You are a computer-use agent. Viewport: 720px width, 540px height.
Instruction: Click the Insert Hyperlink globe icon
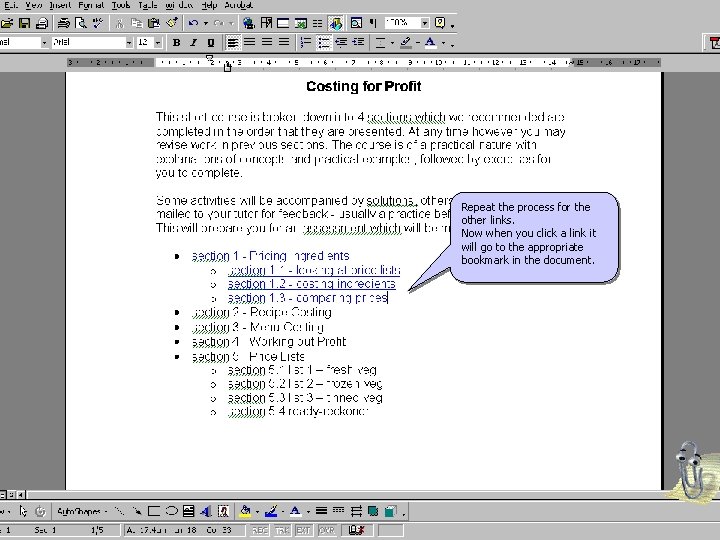tap(249, 23)
